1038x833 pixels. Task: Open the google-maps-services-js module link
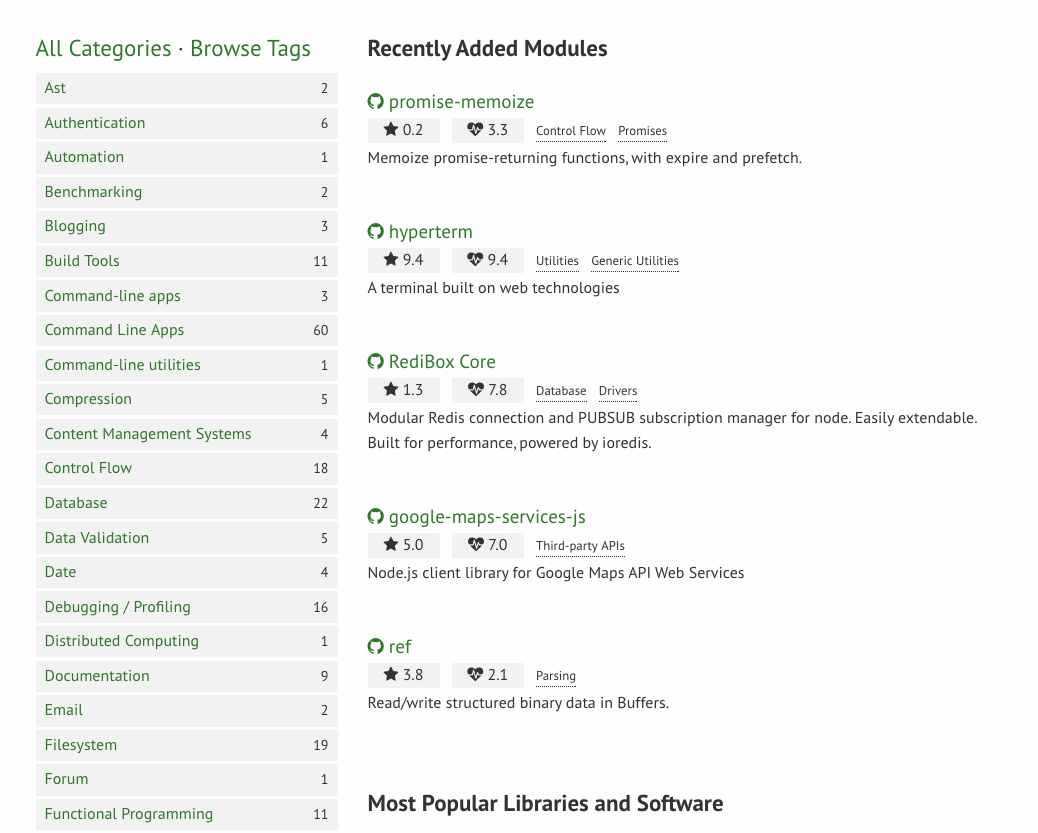point(487,517)
